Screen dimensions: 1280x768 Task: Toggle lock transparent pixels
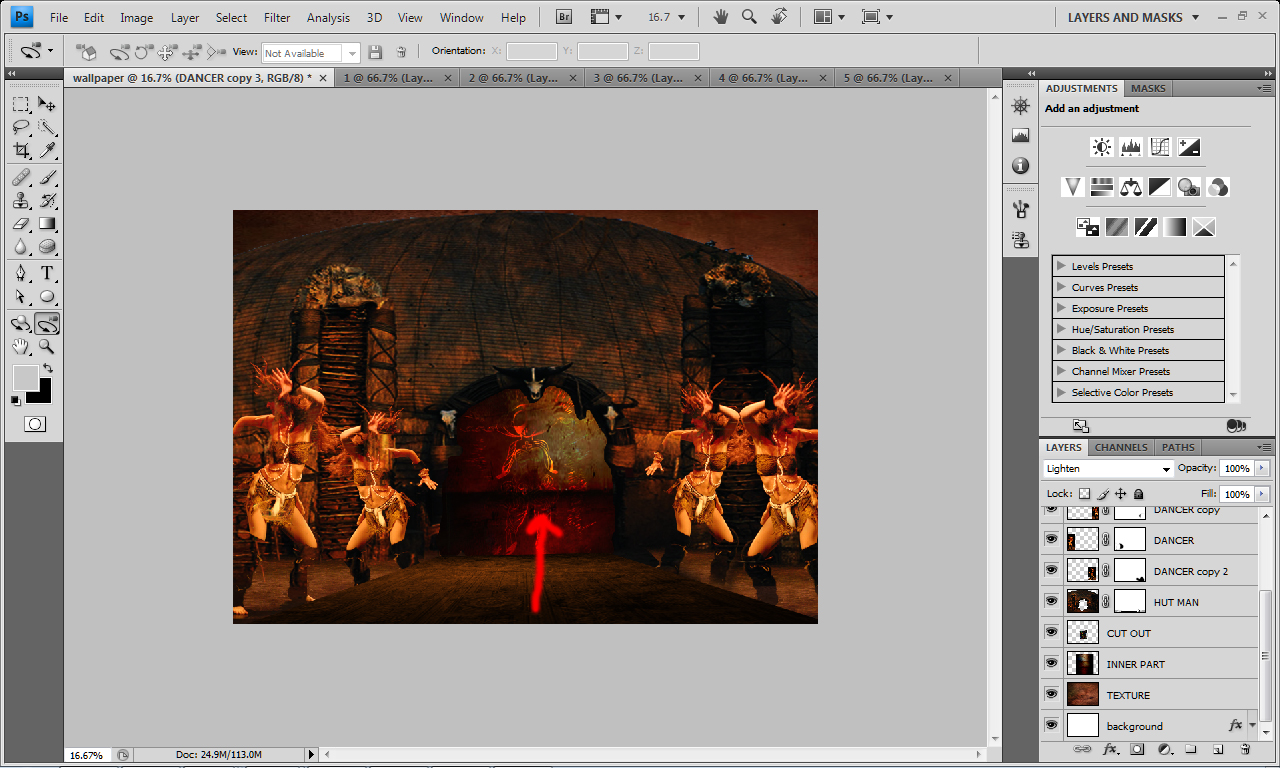(1084, 494)
